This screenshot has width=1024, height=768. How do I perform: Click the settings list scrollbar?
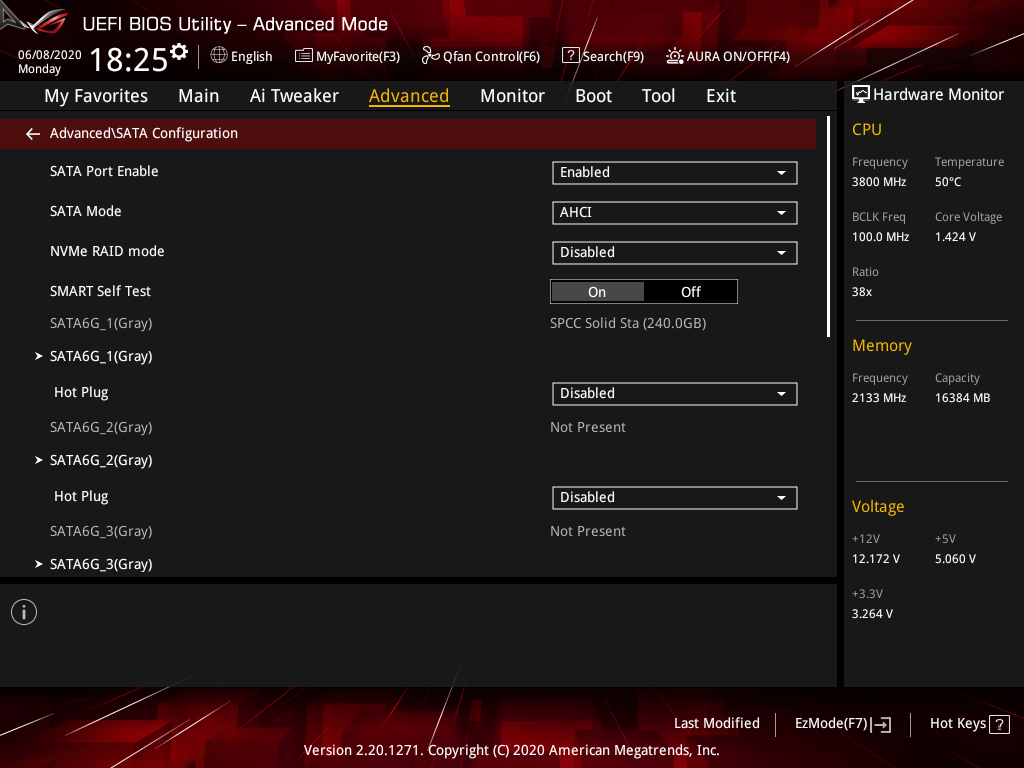click(828, 227)
